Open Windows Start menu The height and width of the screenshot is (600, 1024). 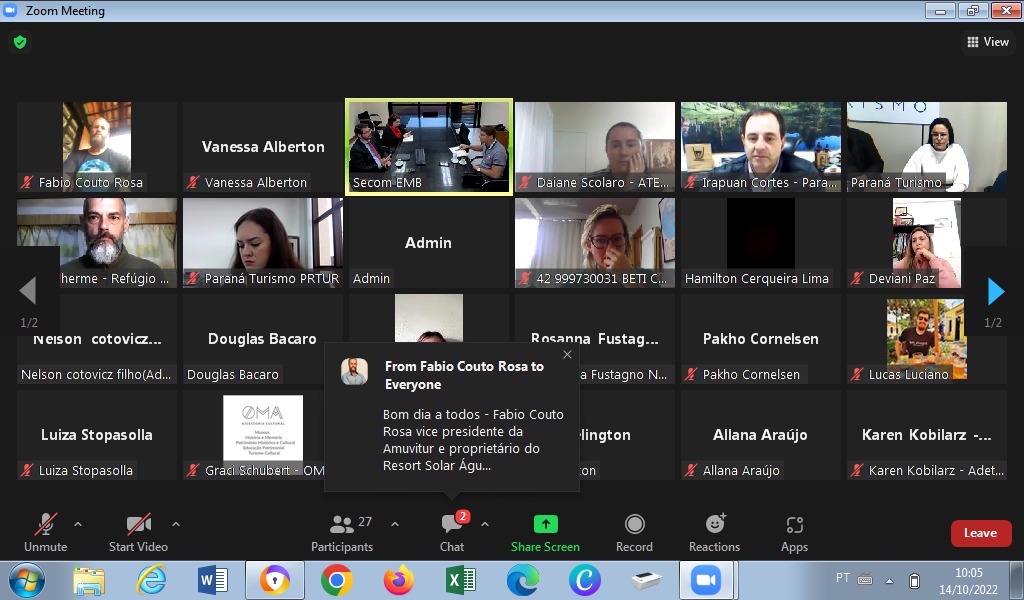click(x=26, y=580)
